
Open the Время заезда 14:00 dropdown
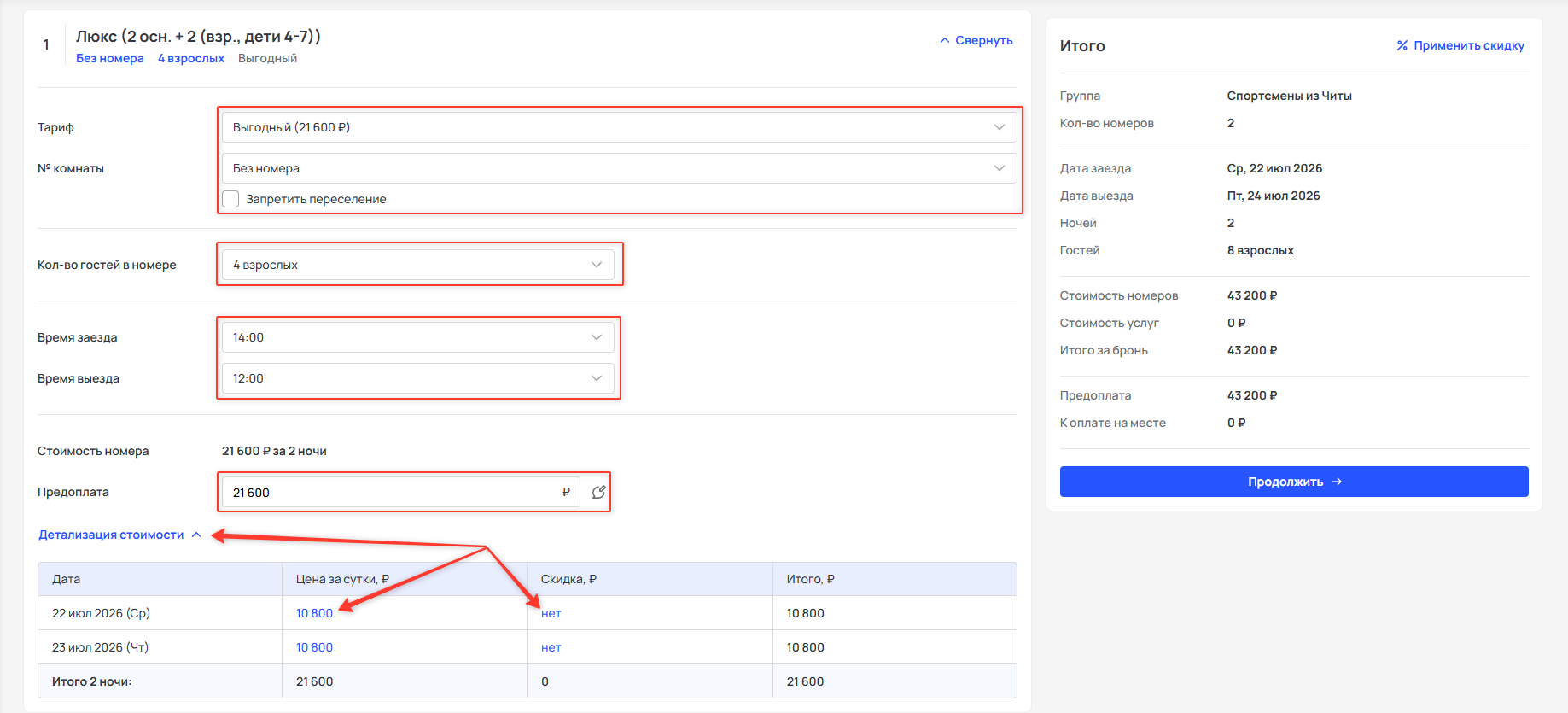click(417, 337)
